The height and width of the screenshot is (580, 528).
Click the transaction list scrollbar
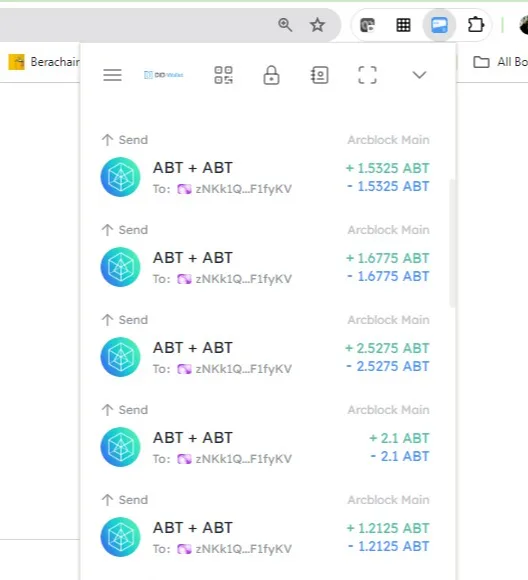pos(452,243)
